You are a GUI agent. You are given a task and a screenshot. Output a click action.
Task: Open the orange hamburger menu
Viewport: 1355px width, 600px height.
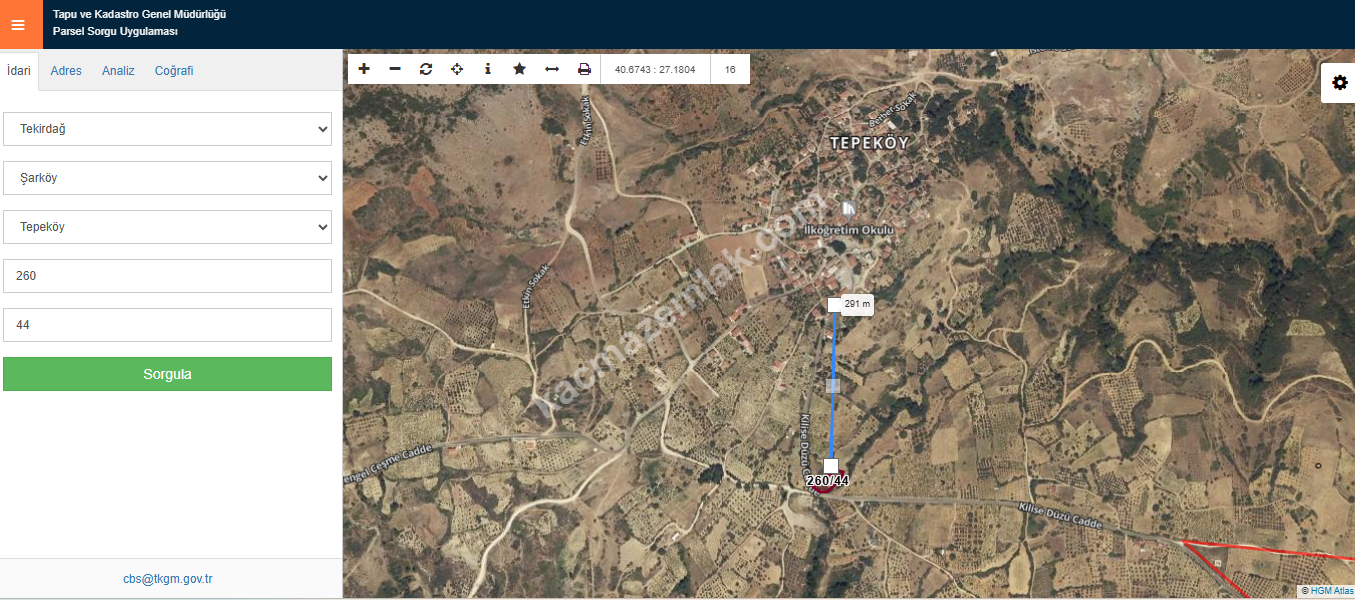(x=18, y=25)
